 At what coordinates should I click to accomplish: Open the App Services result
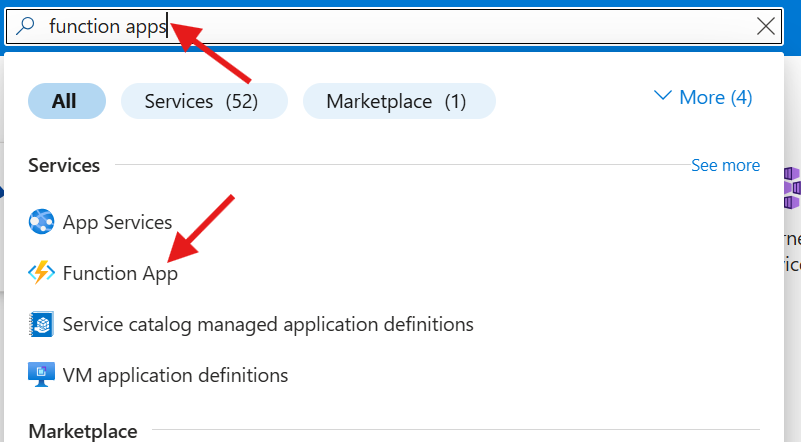(117, 222)
